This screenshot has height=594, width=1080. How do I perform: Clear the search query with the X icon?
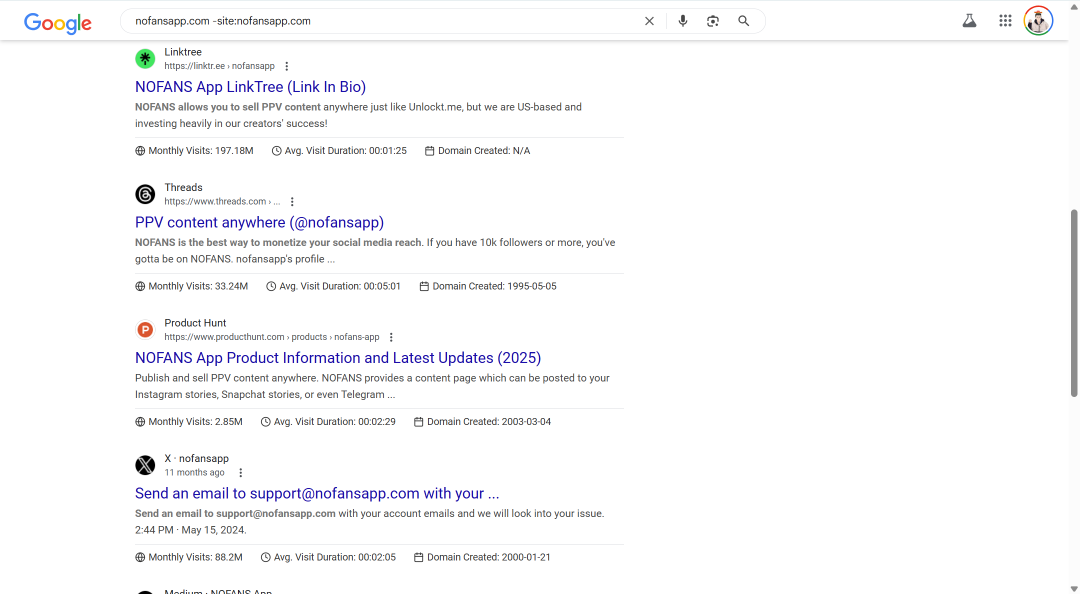(649, 21)
